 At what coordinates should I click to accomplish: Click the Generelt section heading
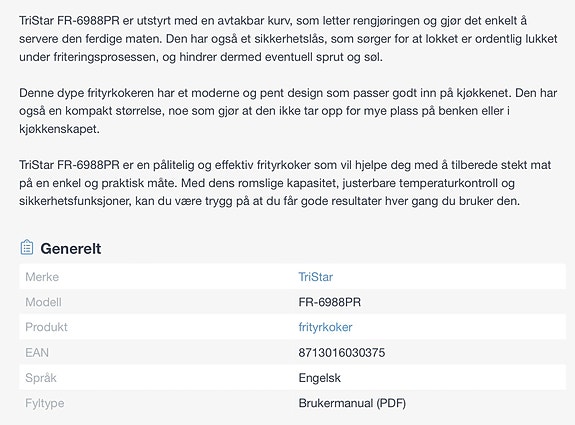[x=71, y=249]
